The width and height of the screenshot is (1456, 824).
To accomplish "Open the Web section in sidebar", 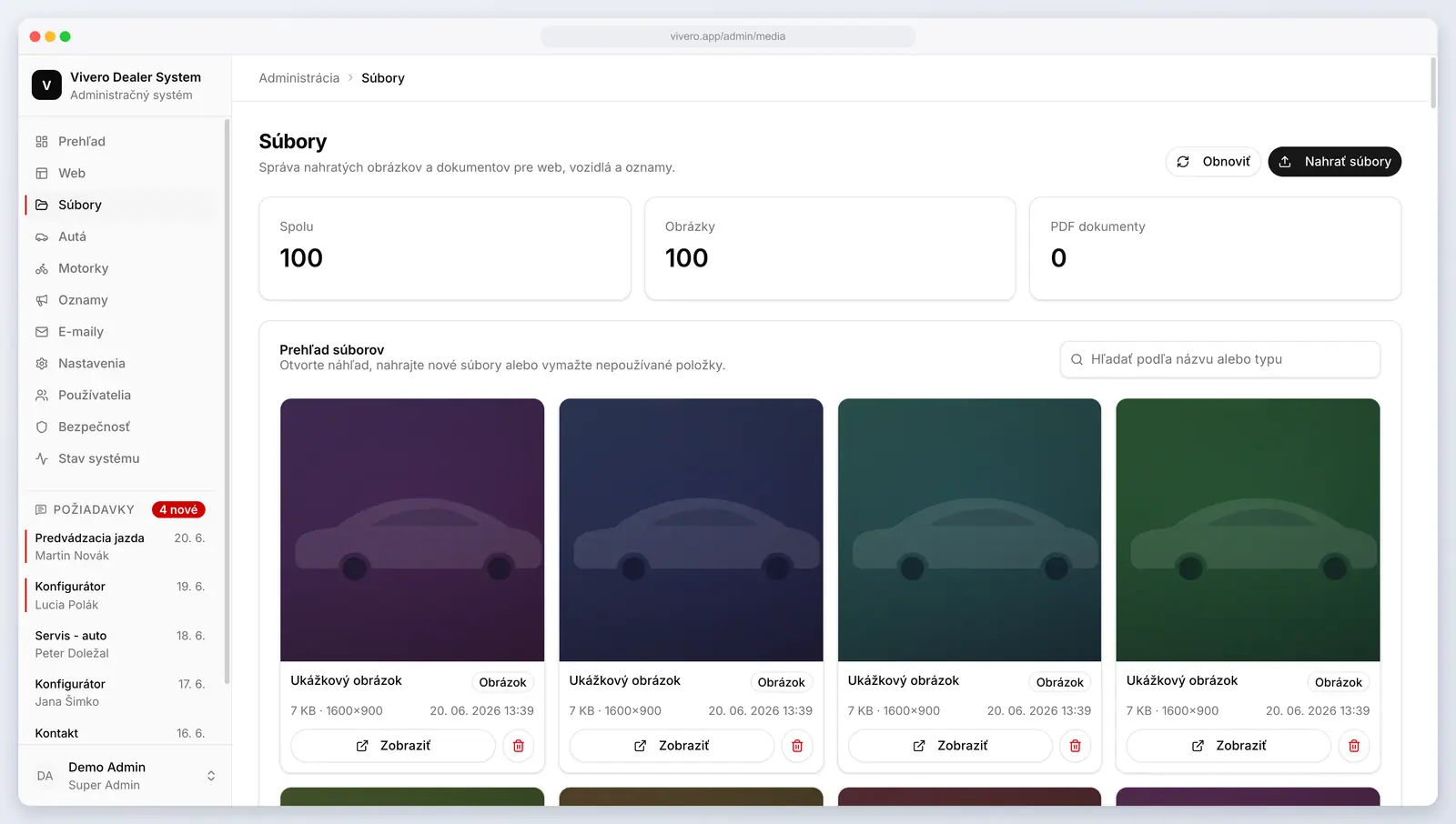I will click(120, 173).
